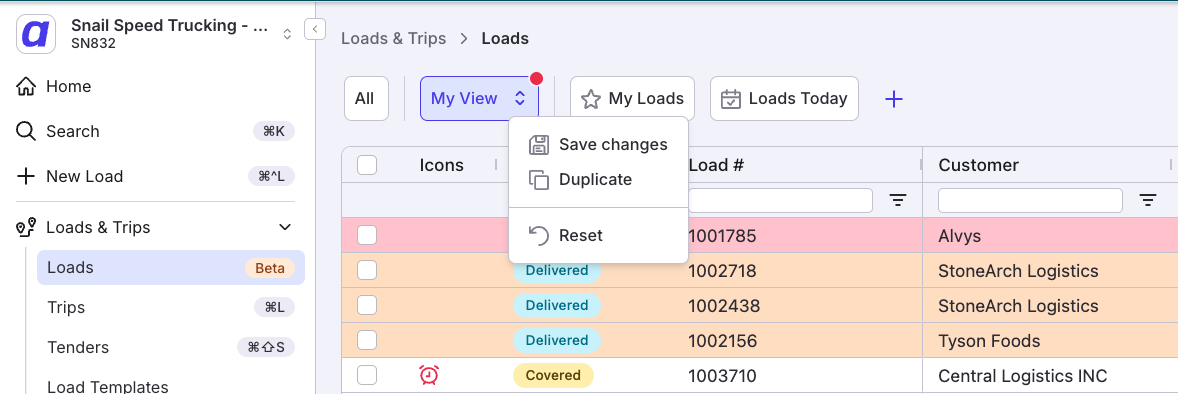Click the Alvys logo icon
Viewport: 1178px width, 394px height.
35,34
